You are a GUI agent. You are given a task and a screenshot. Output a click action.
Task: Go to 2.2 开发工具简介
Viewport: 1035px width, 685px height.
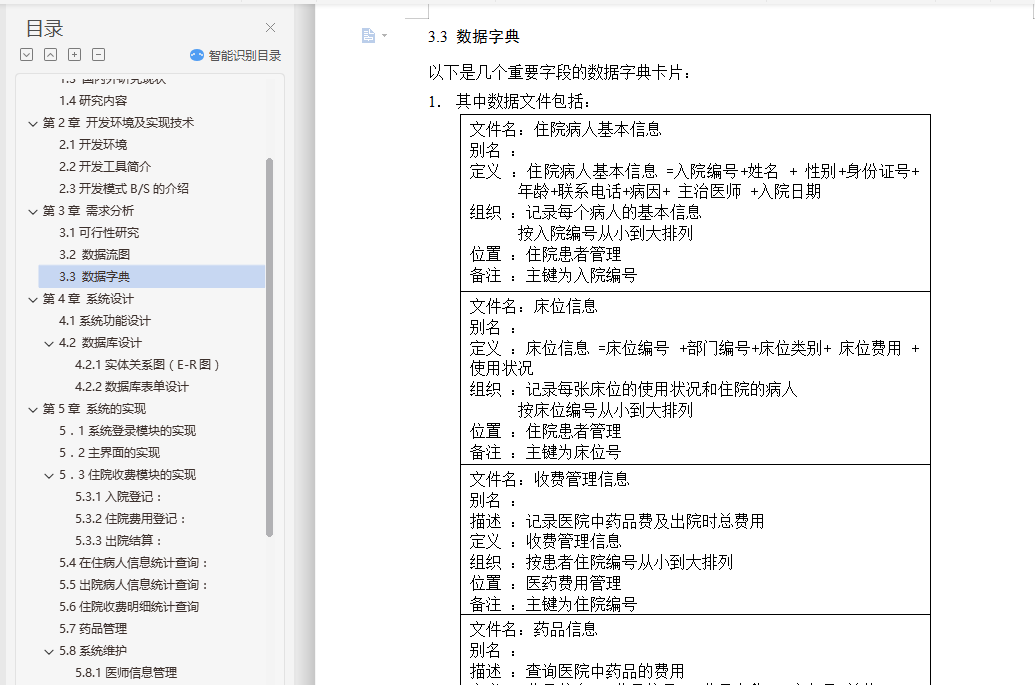105,167
